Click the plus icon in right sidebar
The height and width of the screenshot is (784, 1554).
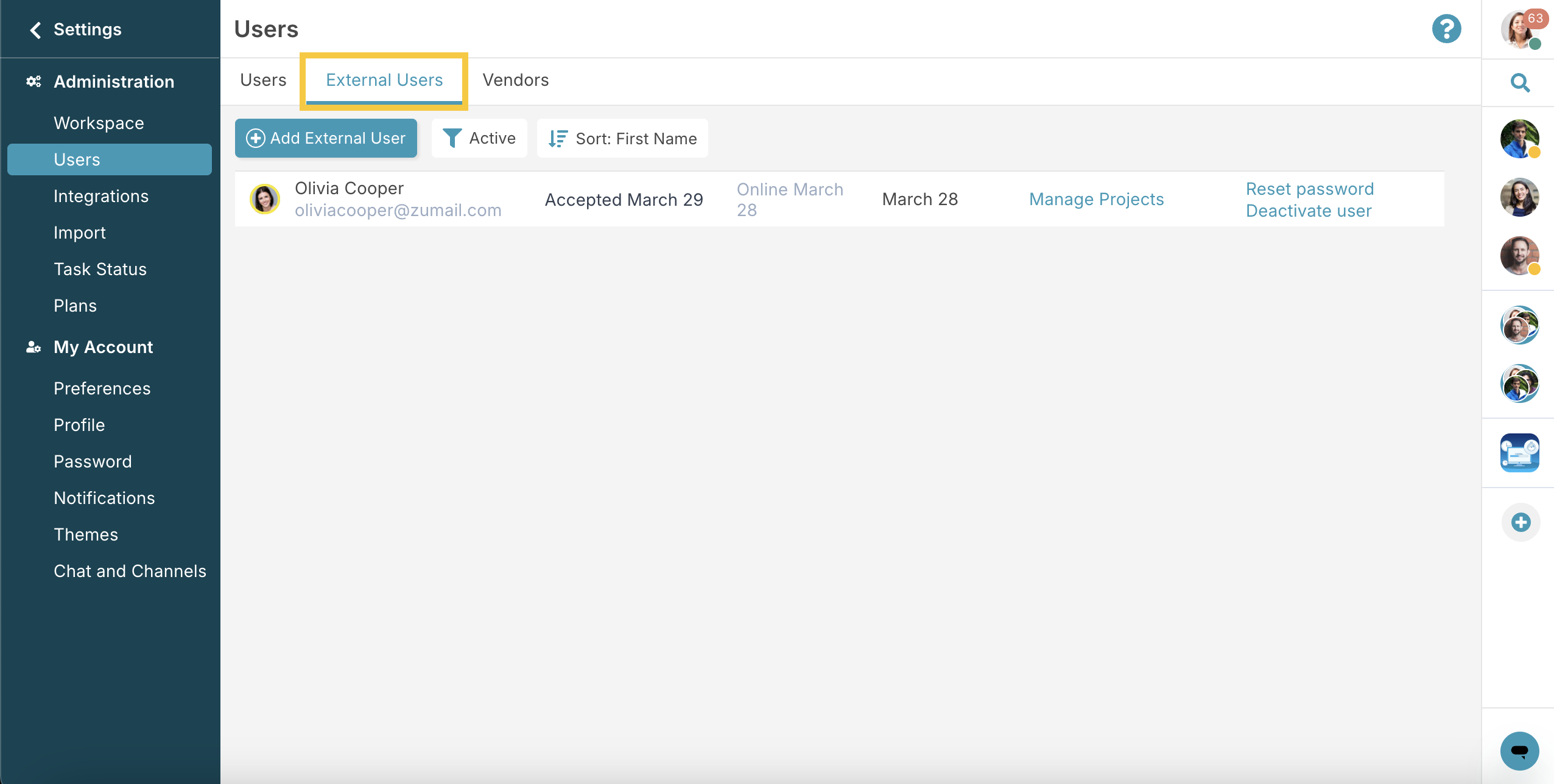point(1521,522)
